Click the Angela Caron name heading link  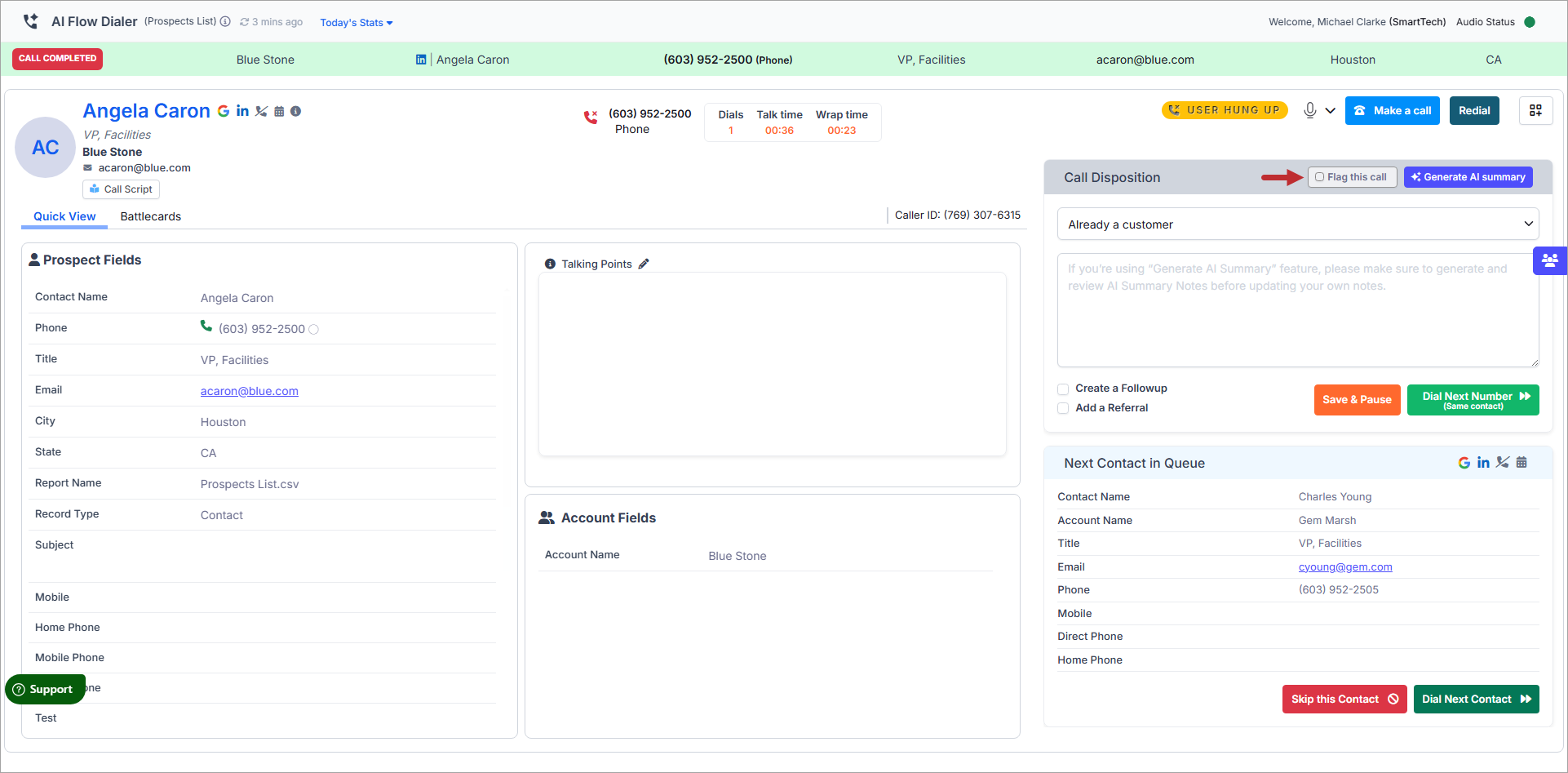(x=147, y=111)
